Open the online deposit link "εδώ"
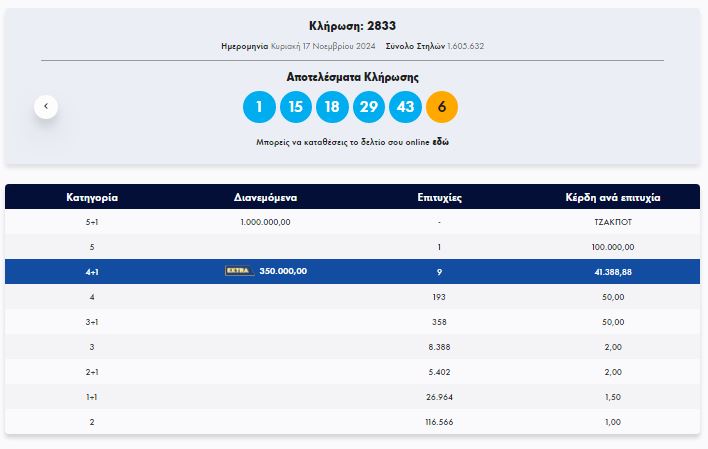This screenshot has height=449, width=708. 441,143
